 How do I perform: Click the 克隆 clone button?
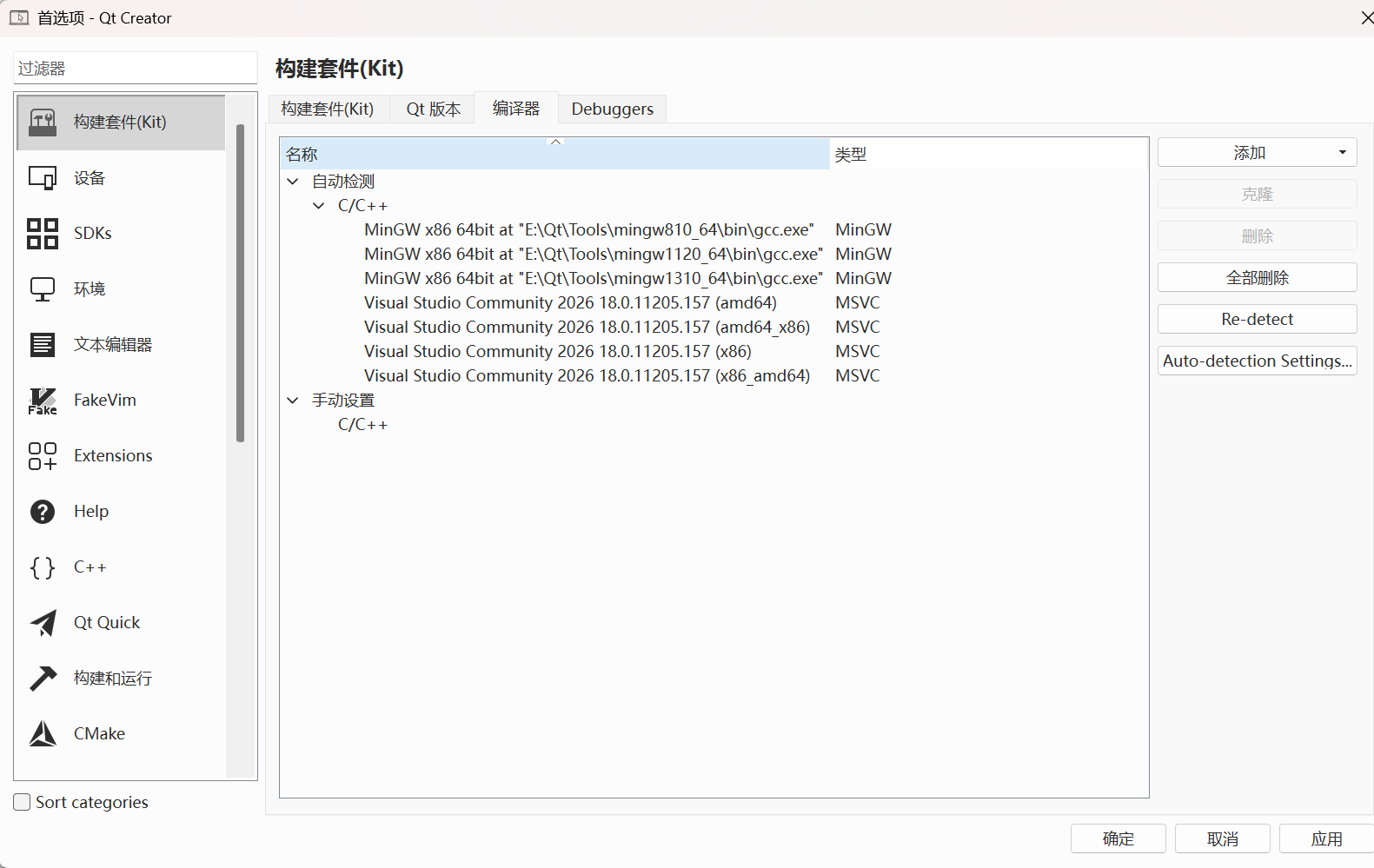coord(1257,195)
